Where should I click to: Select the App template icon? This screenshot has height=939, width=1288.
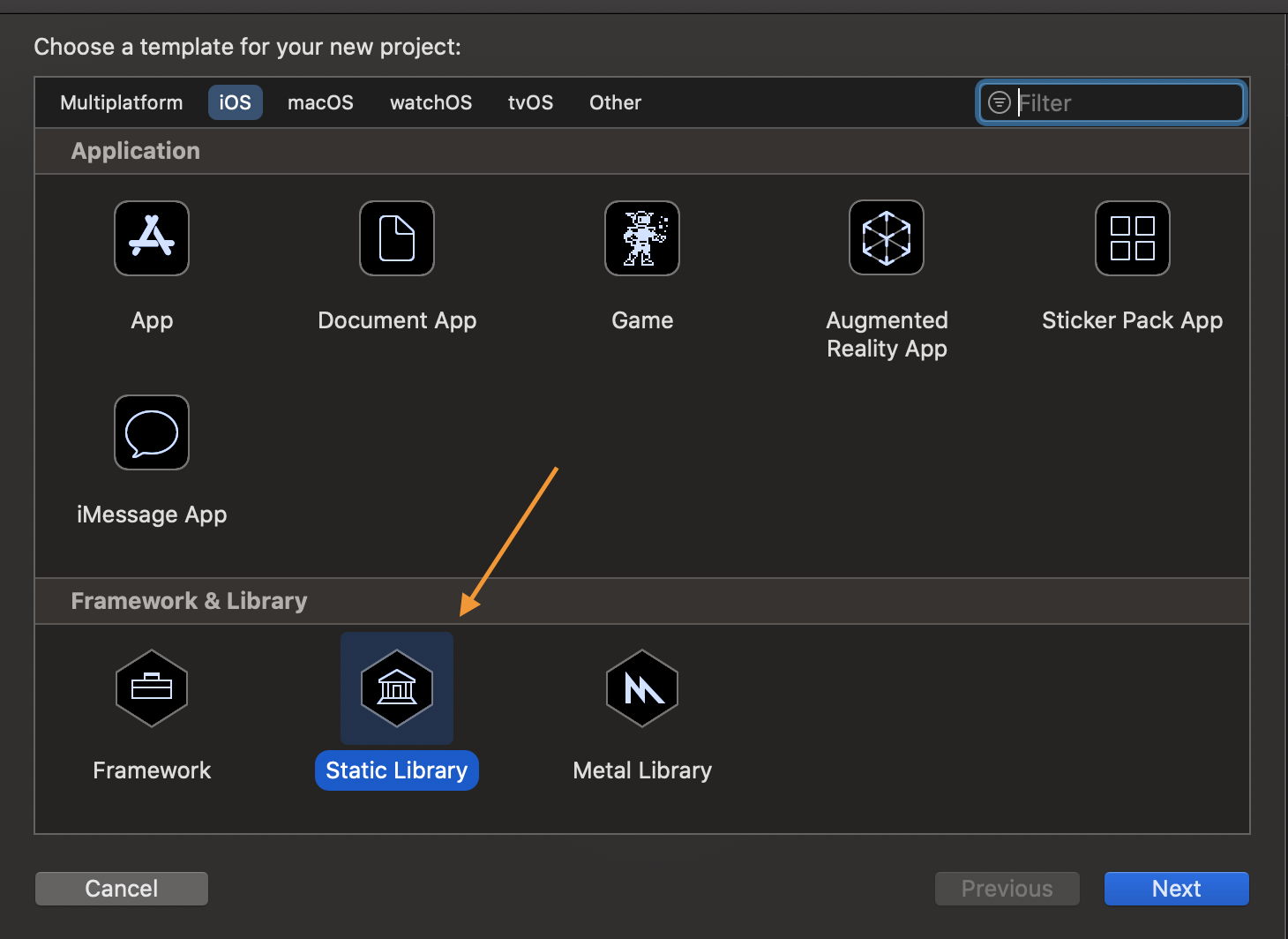click(x=152, y=238)
